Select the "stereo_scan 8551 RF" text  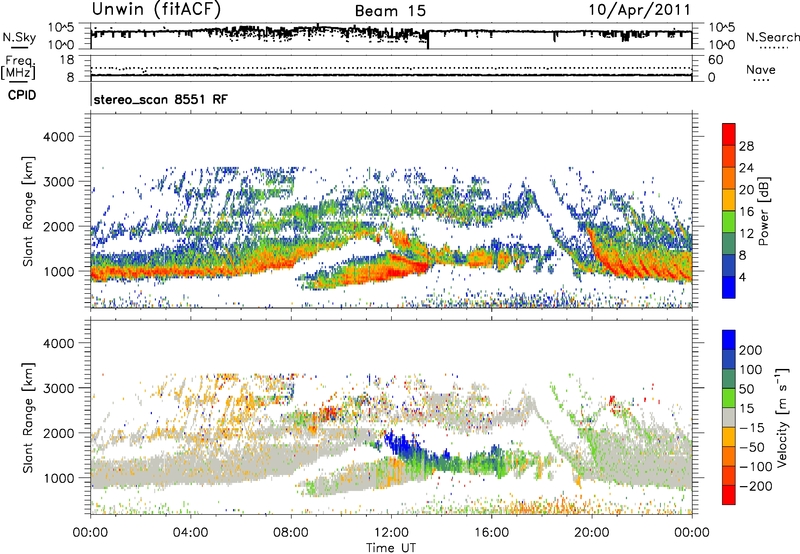(161, 99)
